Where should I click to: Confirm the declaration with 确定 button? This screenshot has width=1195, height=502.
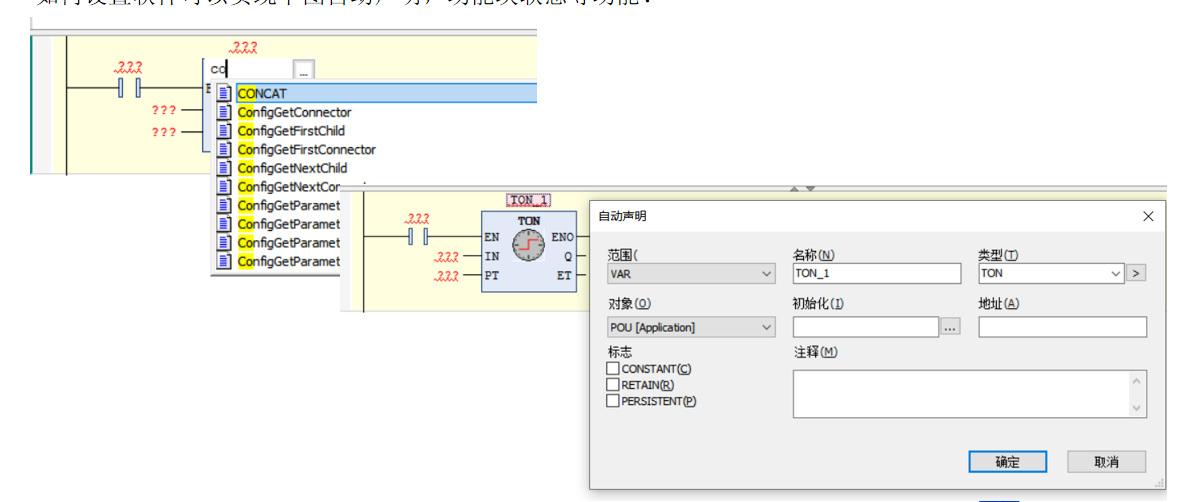pyautogui.click(x=1008, y=462)
